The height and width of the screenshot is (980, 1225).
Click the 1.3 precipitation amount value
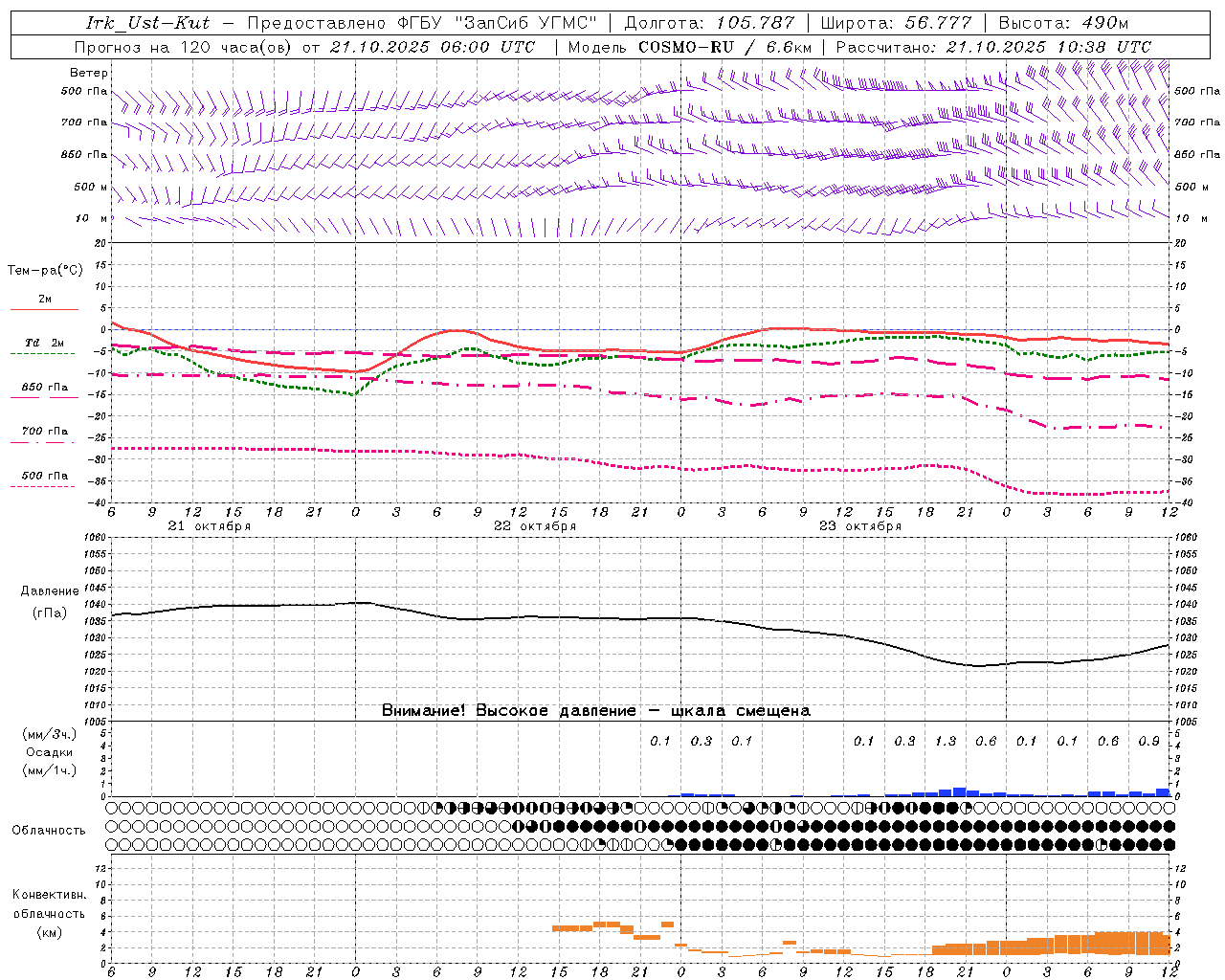click(x=945, y=741)
